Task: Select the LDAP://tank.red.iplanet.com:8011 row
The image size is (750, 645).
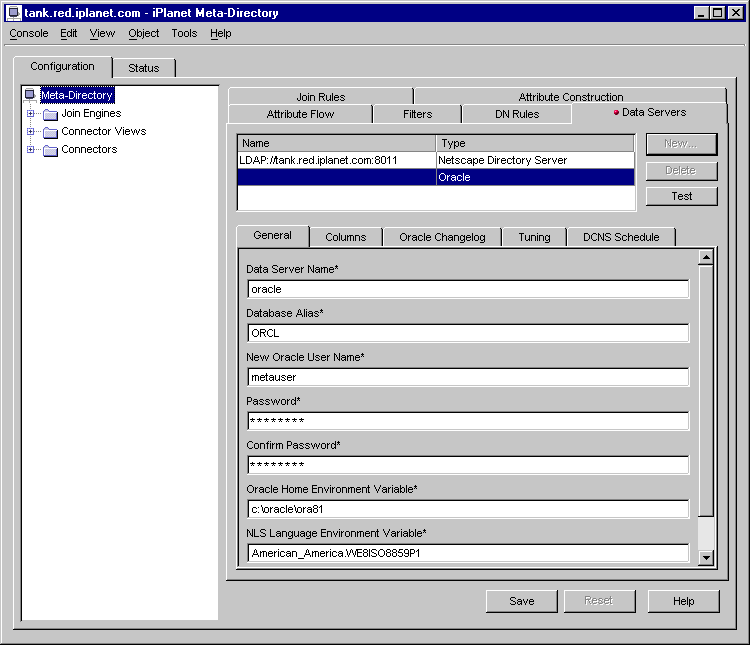Action: pyautogui.click(x=337, y=160)
